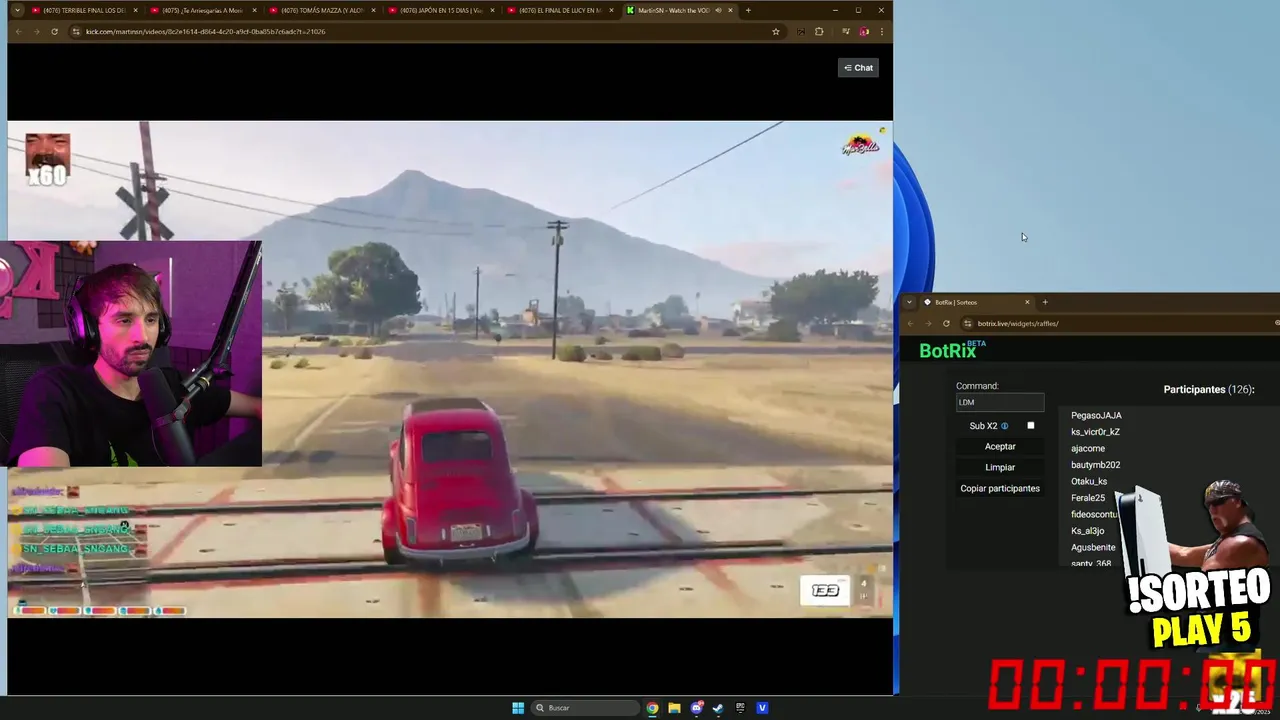Screen dimensions: 1280x720
Task: Open Discord from the taskbar
Action: [x=697, y=708]
